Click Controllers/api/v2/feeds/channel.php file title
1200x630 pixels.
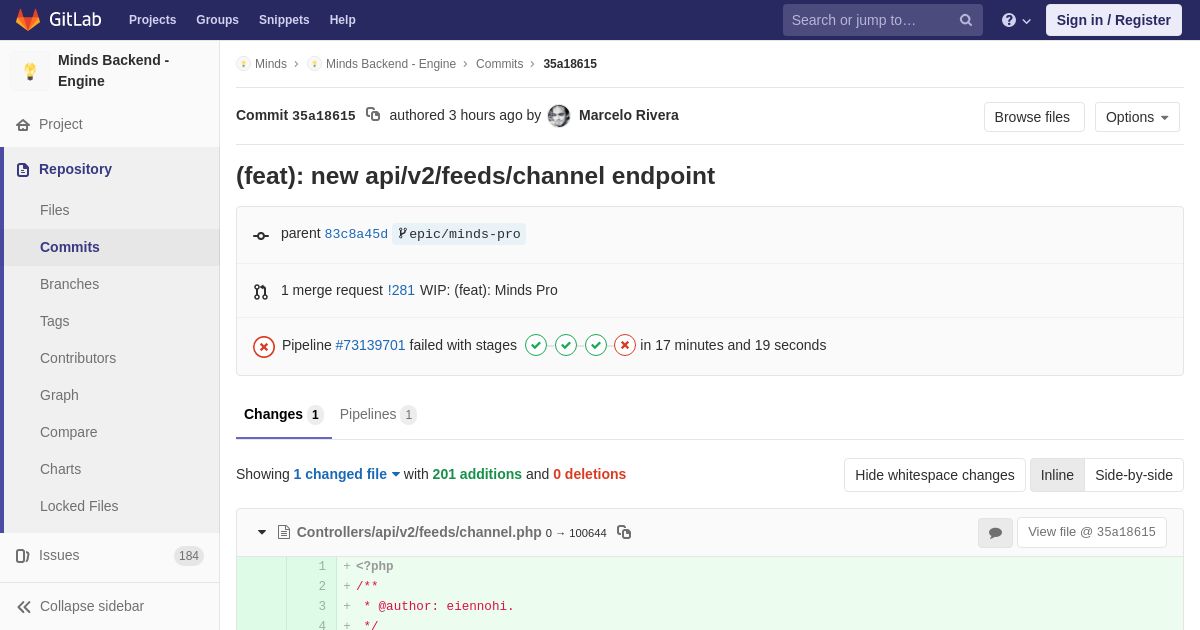[419, 532]
